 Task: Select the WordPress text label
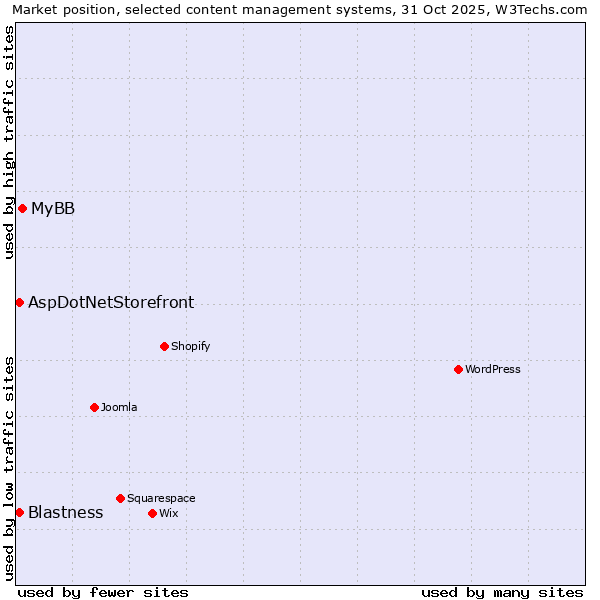[x=493, y=369]
